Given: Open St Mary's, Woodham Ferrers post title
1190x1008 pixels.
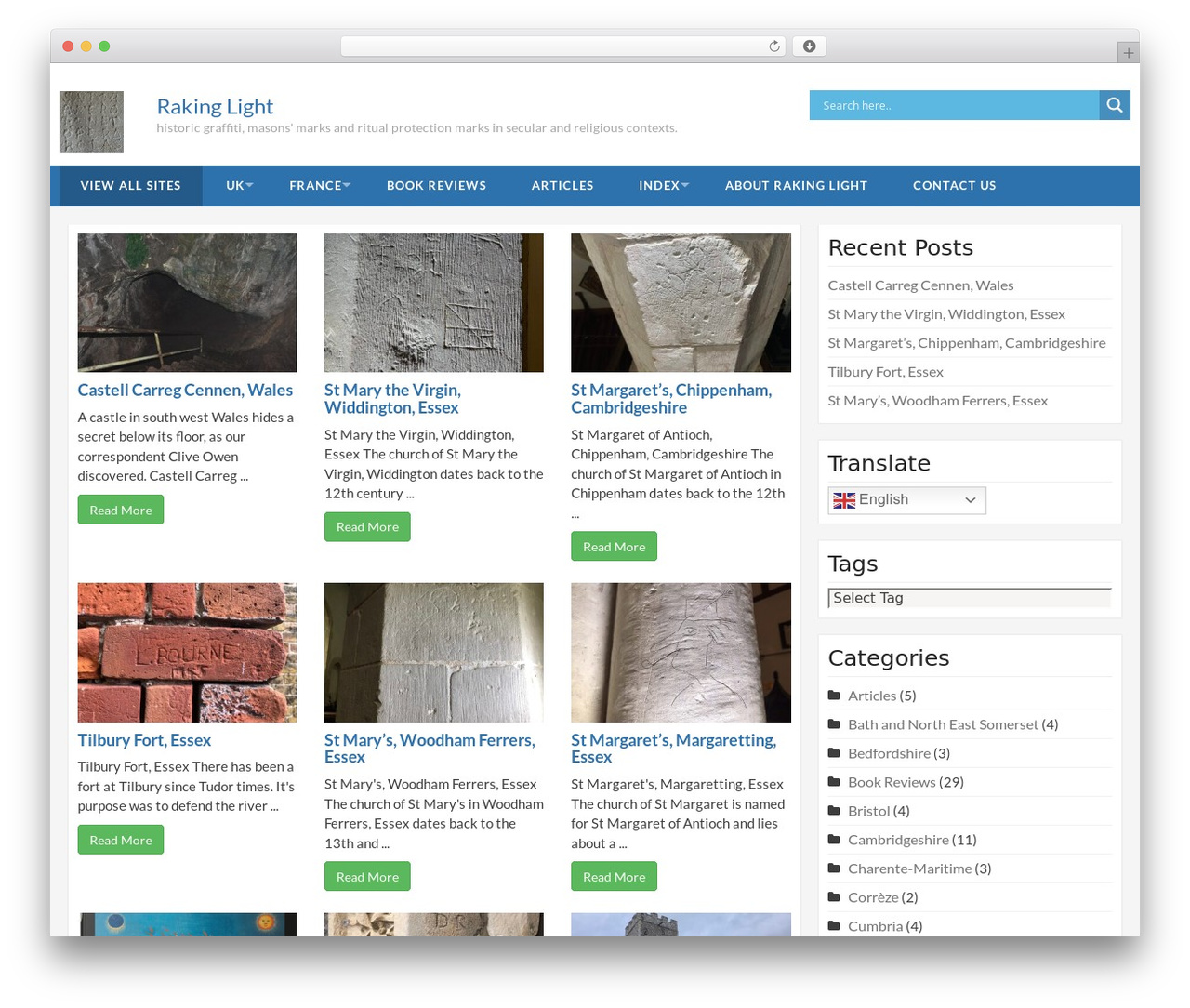Looking at the screenshot, I should (430, 749).
